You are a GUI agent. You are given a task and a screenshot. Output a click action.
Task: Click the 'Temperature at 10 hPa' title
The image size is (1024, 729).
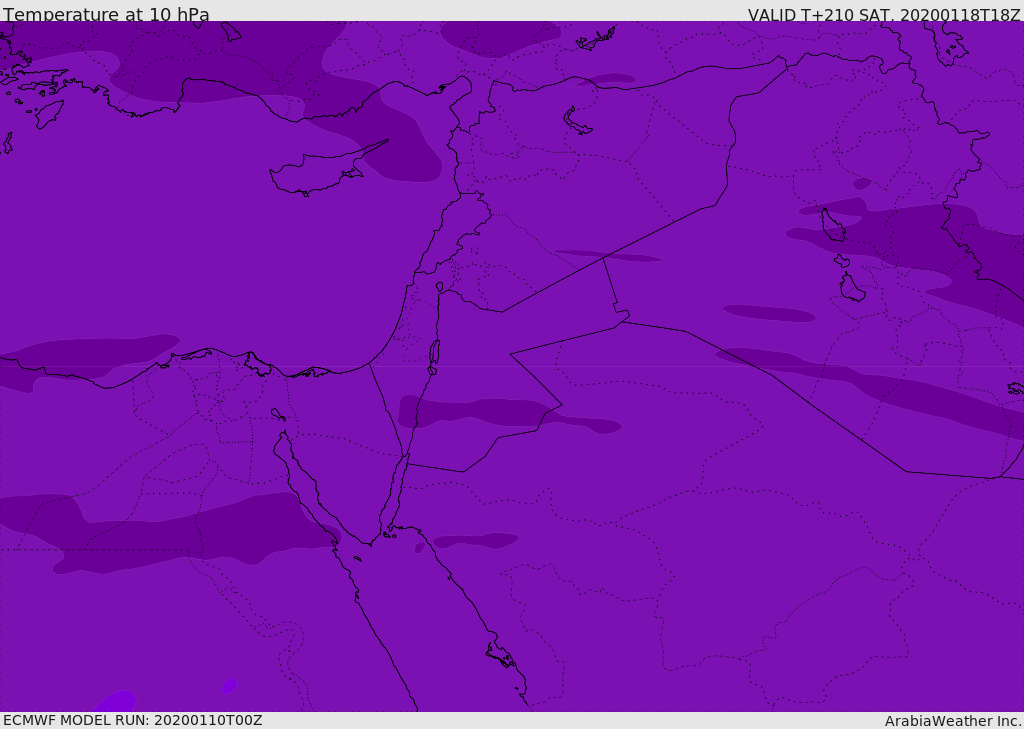coord(106,14)
